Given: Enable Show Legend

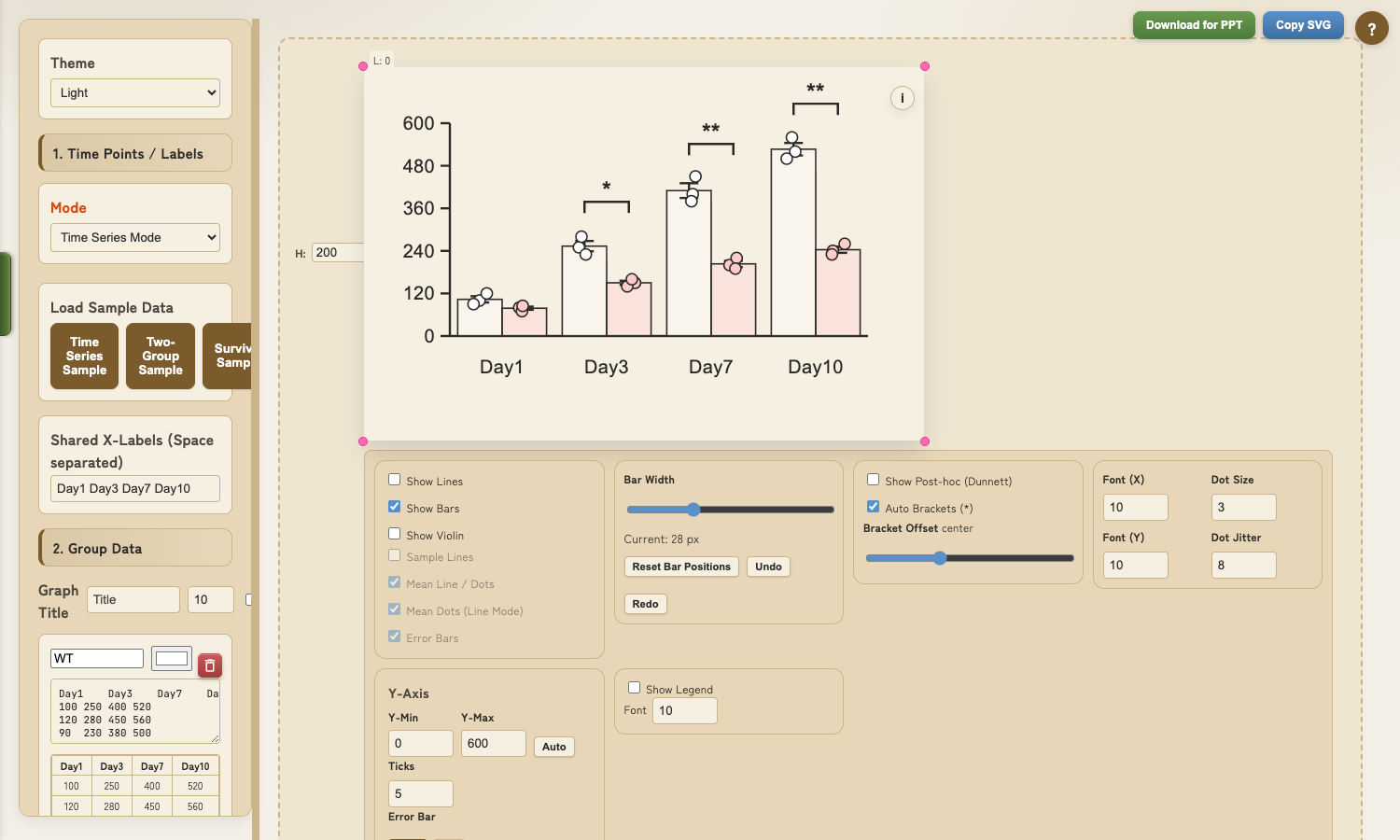Looking at the screenshot, I should pyautogui.click(x=634, y=686).
